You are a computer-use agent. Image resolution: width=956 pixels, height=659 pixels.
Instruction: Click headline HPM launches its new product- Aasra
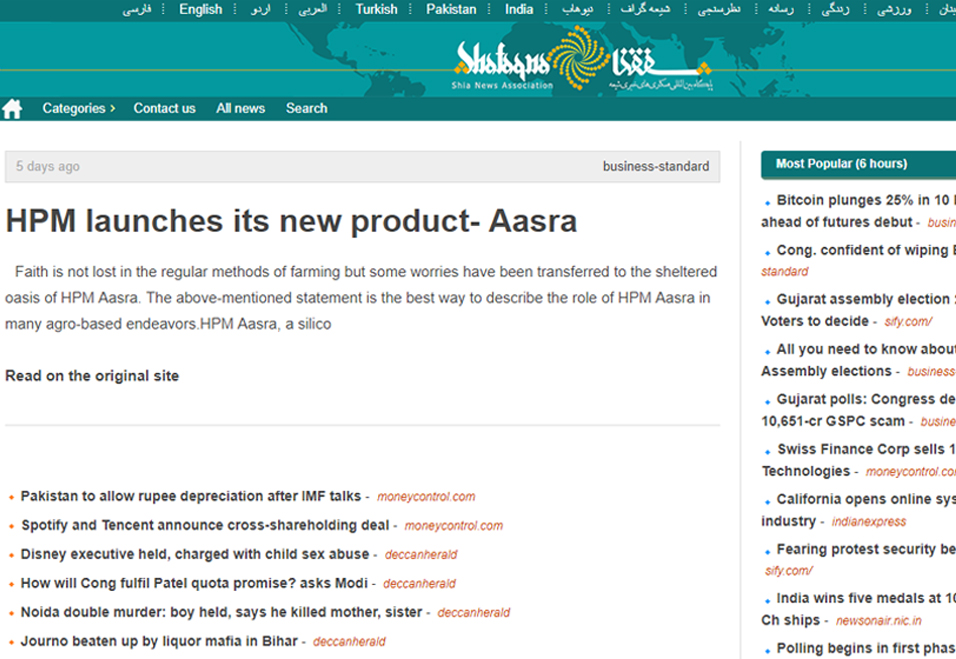[291, 221]
